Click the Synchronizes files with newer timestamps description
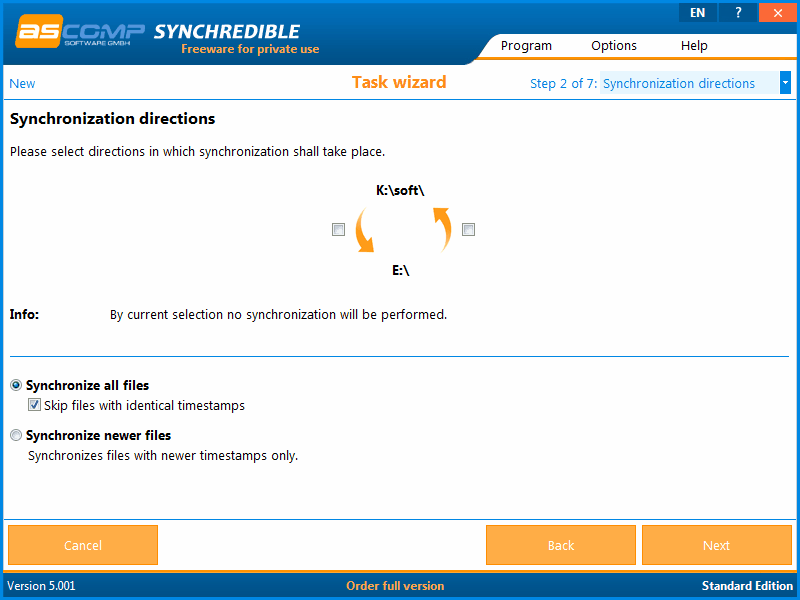Screen dimensions: 800x600 click(x=163, y=456)
